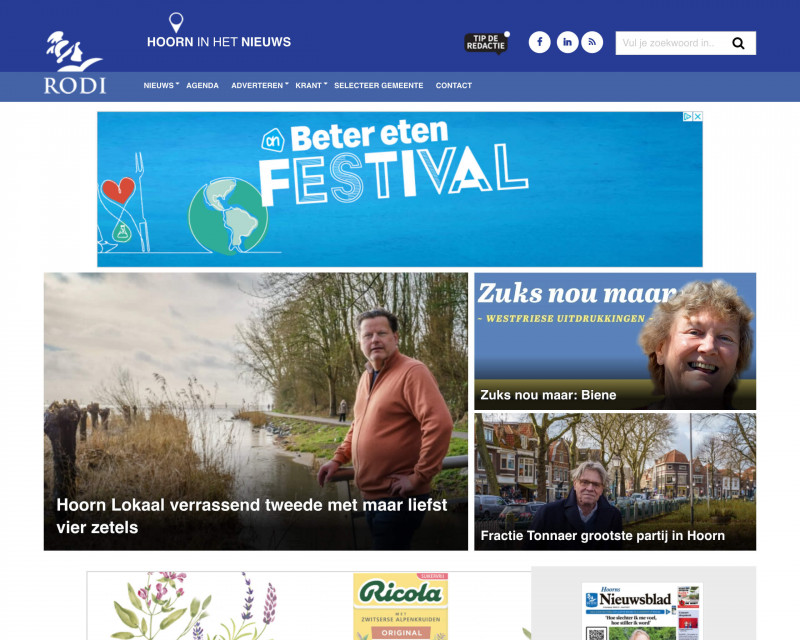The image size is (800, 640).
Task: Expand the Adverteren dropdown menu
Action: pos(260,85)
